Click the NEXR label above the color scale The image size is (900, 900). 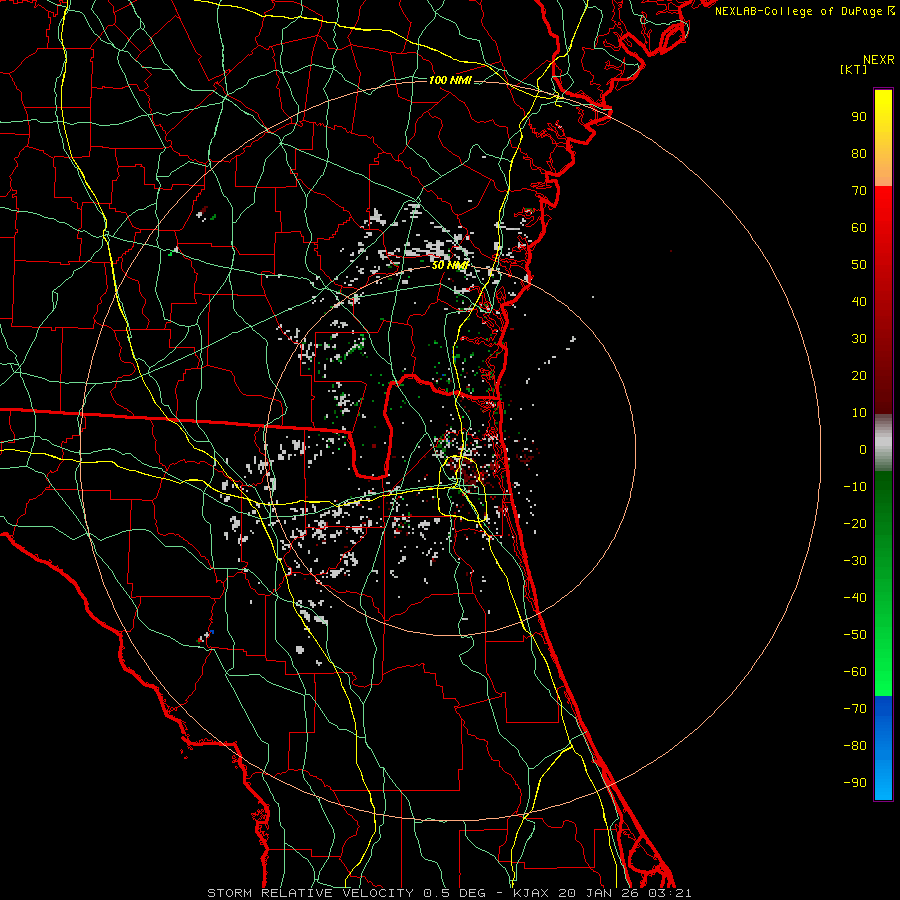pos(878,59)
